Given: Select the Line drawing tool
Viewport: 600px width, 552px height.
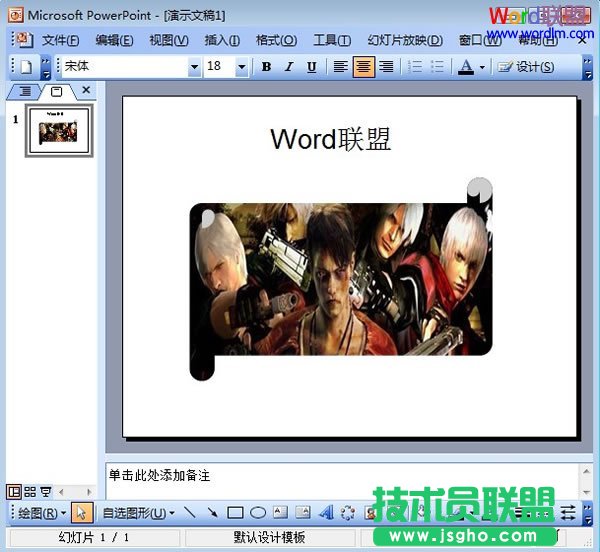Looking at the screenshot, I should pos(190,513).
